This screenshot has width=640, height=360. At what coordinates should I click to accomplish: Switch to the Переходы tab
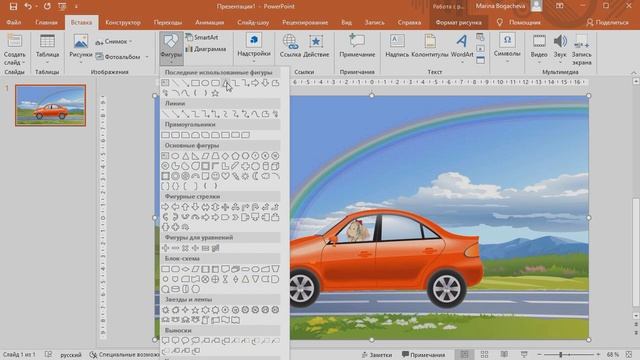(x=168, y=22)
